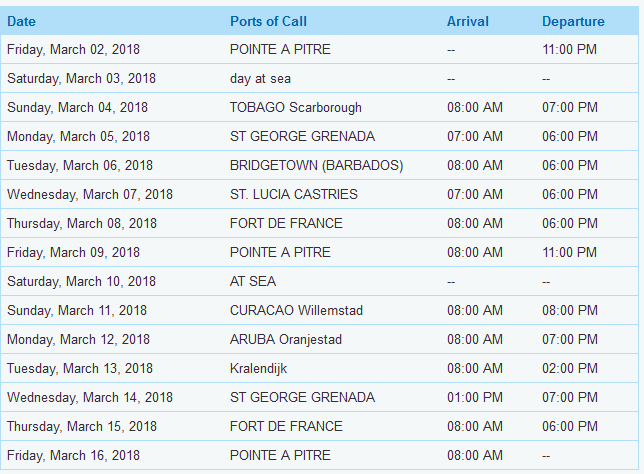644x474 pixels.
Task: Click the Kralendijk port entry
Action: [258, 368]
